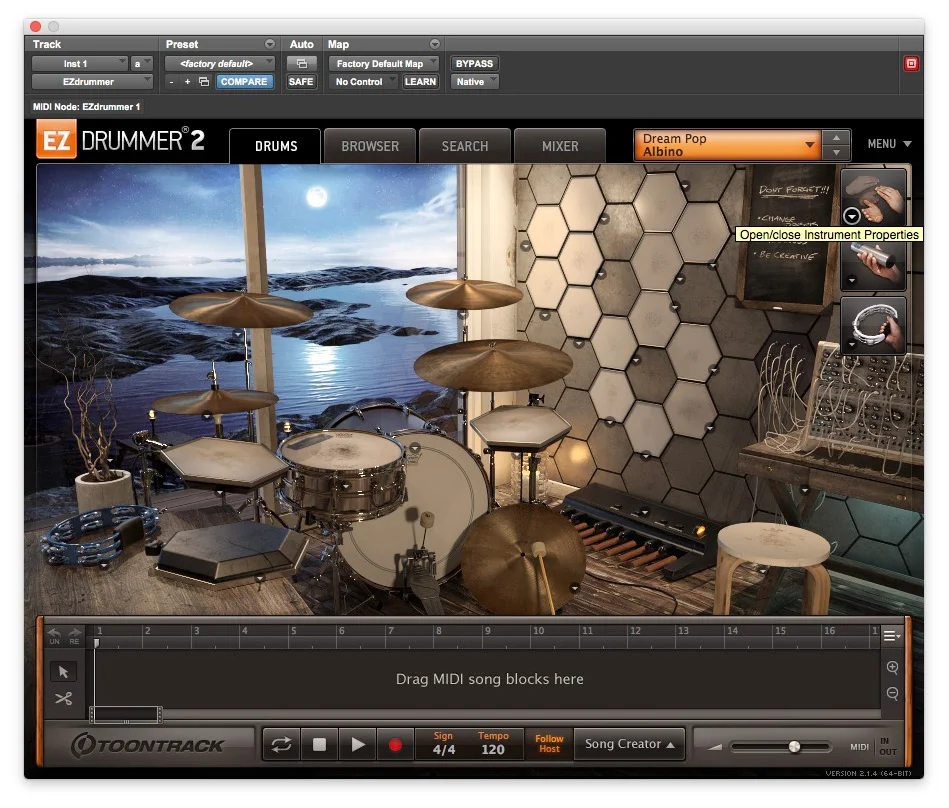Click the Toontrack logo

(x=147, y=744)
